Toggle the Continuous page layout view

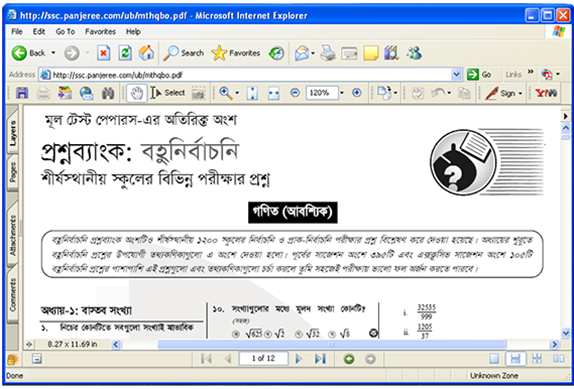[x=515, y=359]
